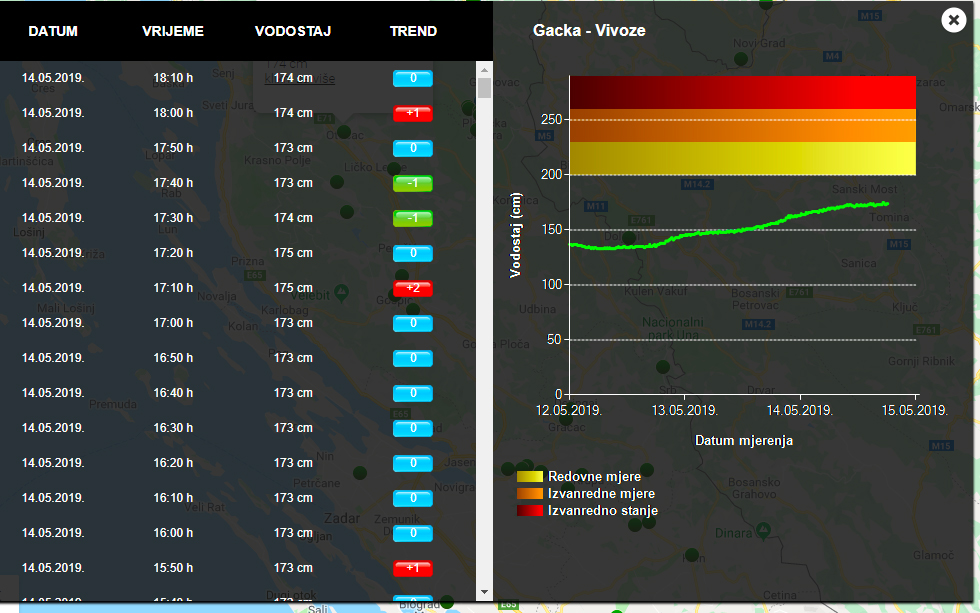Click the DATUM column header
Image resolution: width=980 pixels, height=613 pixels.
point(53,31)
